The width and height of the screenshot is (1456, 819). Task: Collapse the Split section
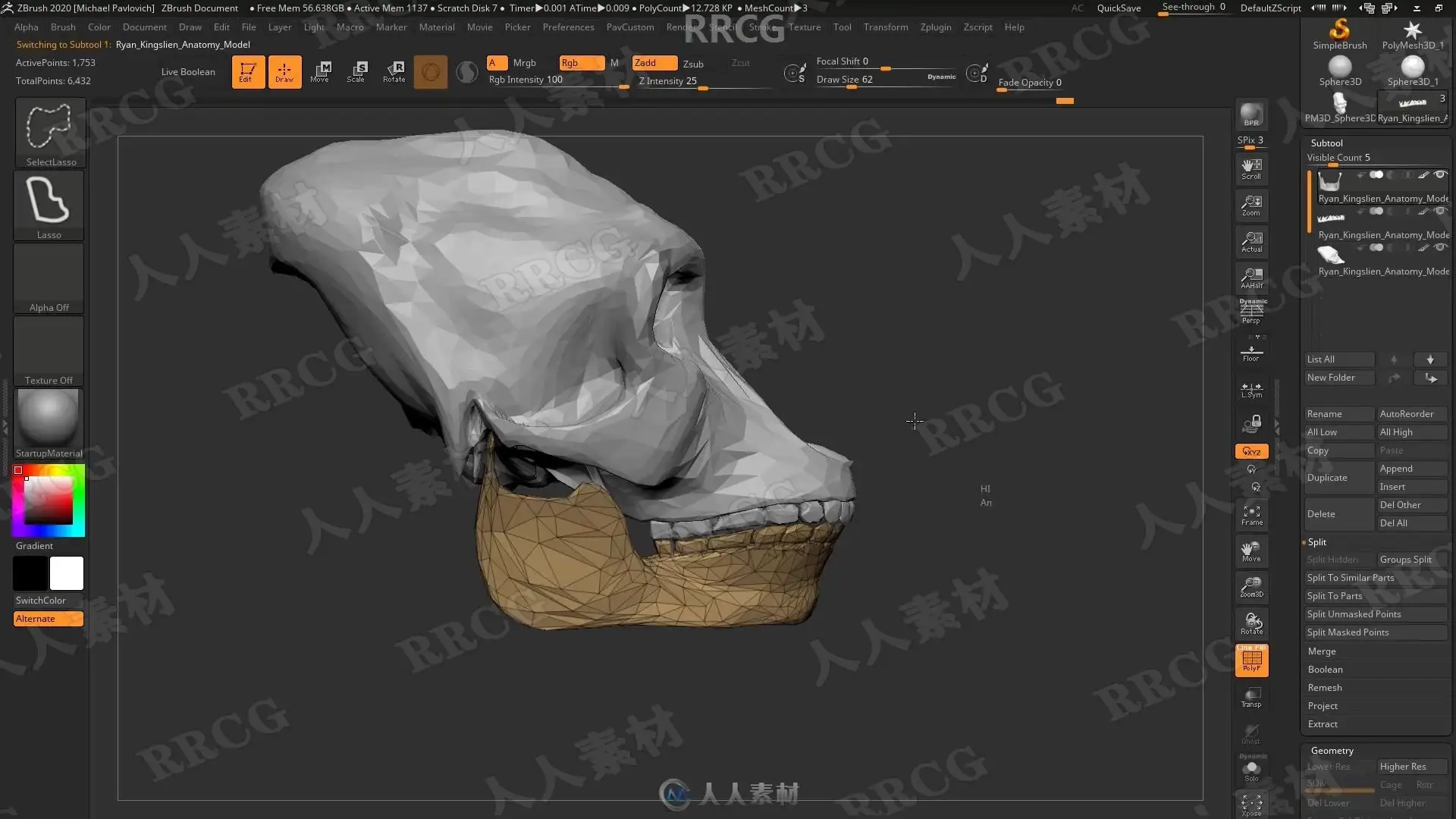pos(1317,541)
